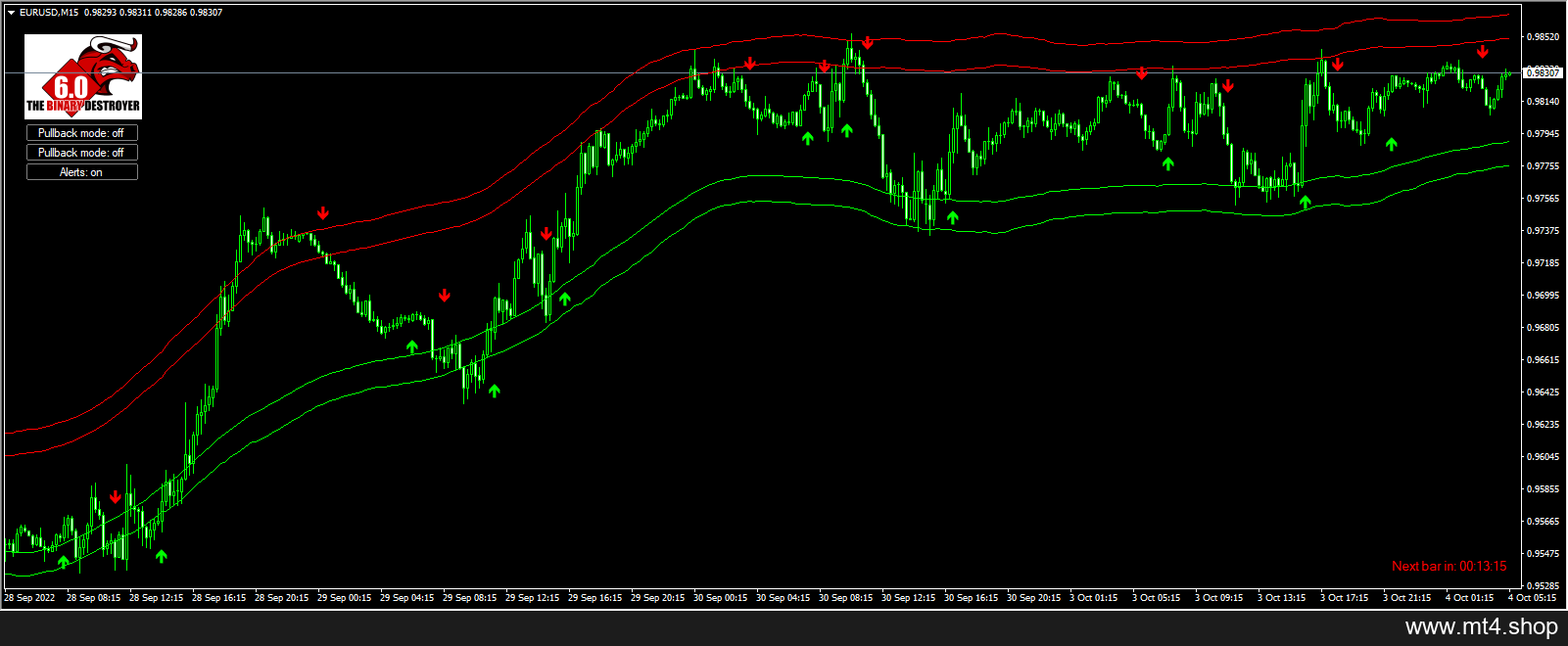Click the '4 Oct 01:15' time axis label
Screen dimensions: 1568x646
click(x=1469, y=598)
